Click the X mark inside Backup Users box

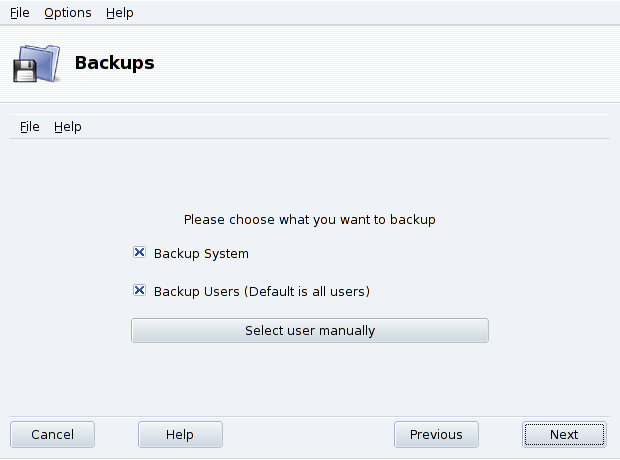pyautogui.click(x=140, y=291)
